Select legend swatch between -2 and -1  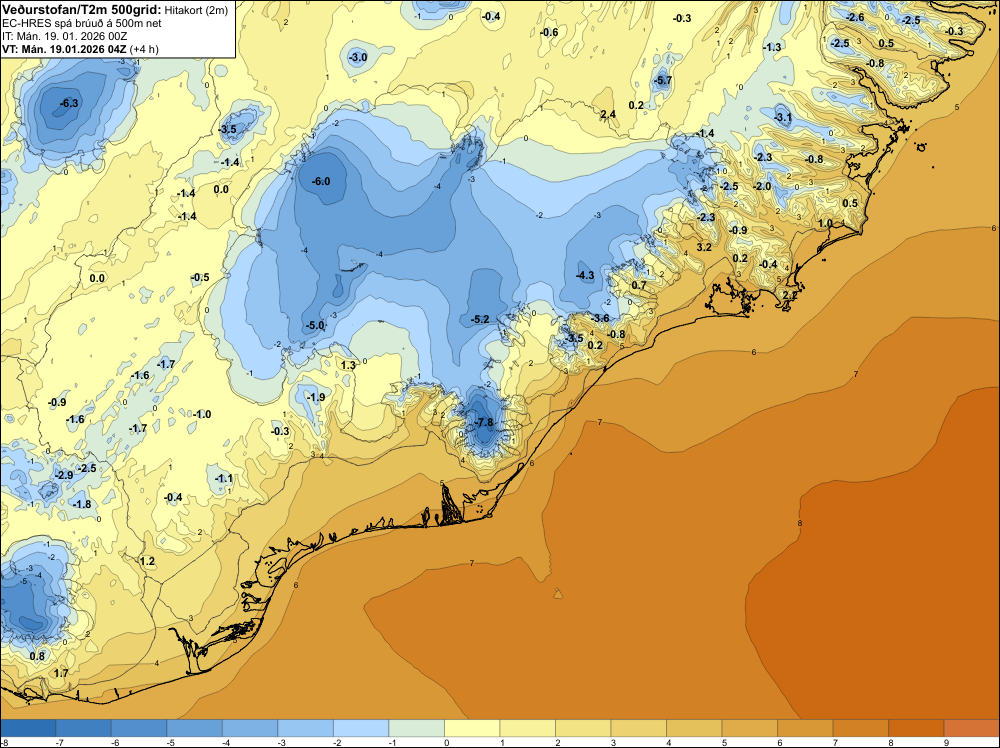click(x=361, y=728)
